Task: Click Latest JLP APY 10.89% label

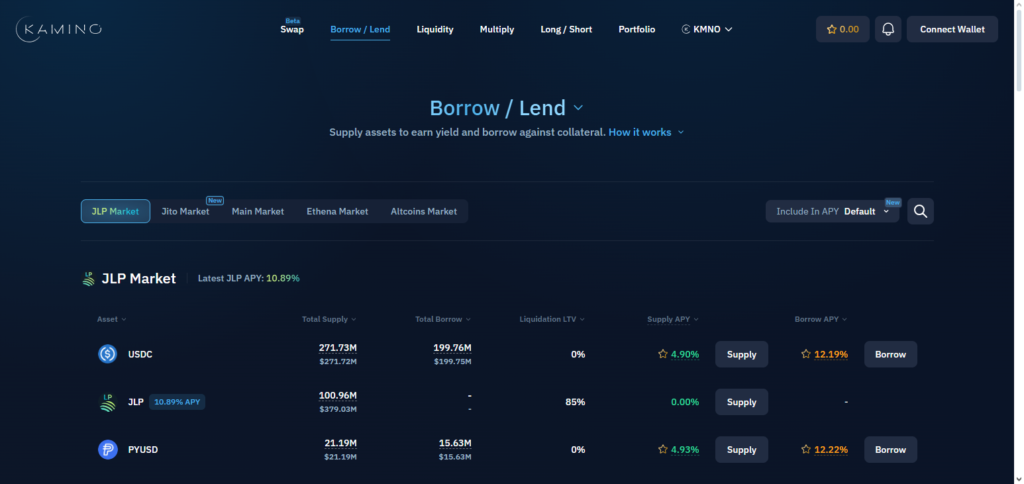Action: point(249,278)
